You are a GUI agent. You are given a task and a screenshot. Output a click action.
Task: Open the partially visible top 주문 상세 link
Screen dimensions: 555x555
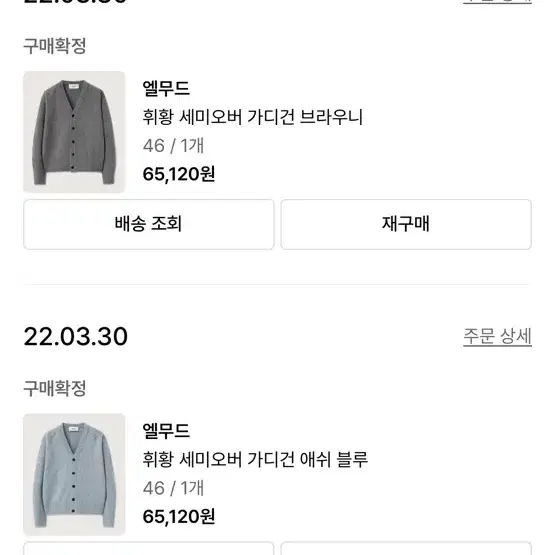[x=497, y=1]
